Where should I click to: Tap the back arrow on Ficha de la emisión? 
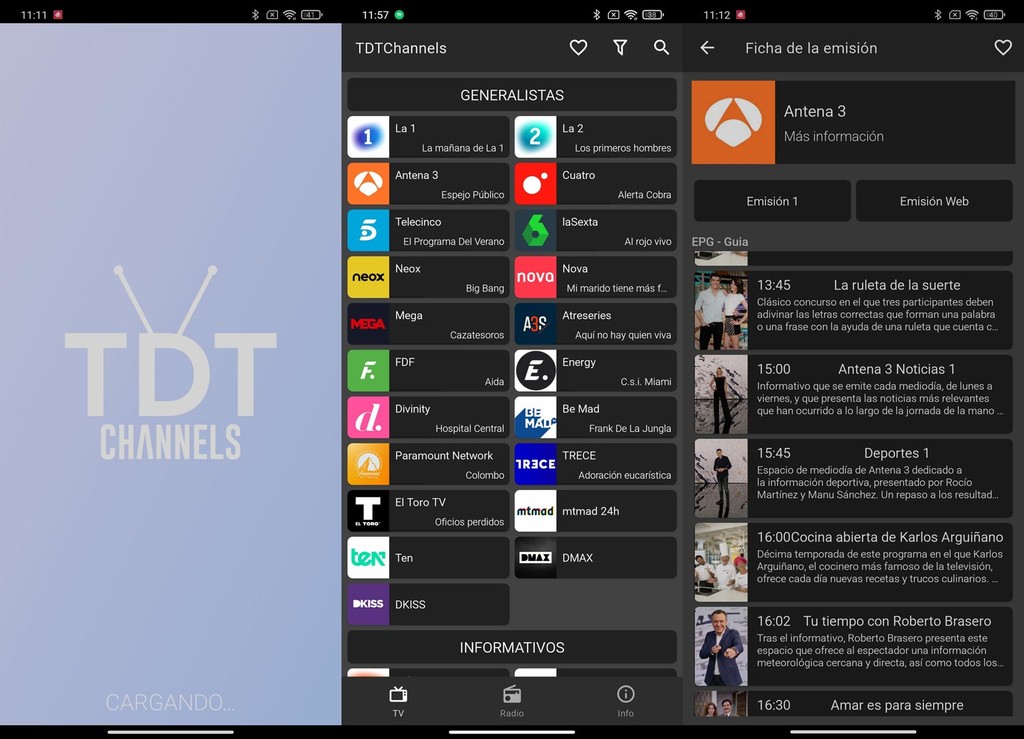pyautogui.click(x=710, y=47)
